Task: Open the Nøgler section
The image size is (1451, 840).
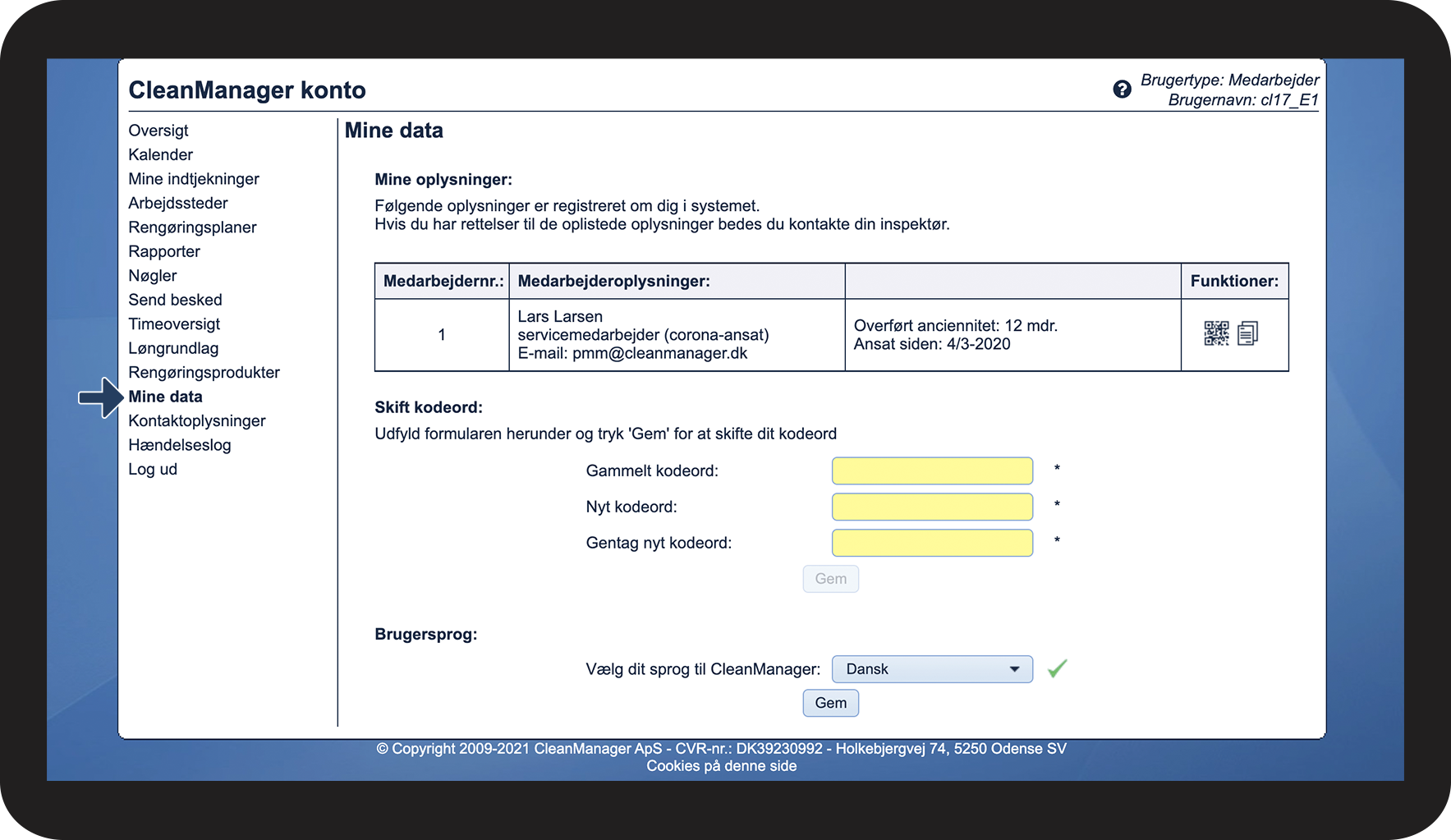Action: click(153, 276)
